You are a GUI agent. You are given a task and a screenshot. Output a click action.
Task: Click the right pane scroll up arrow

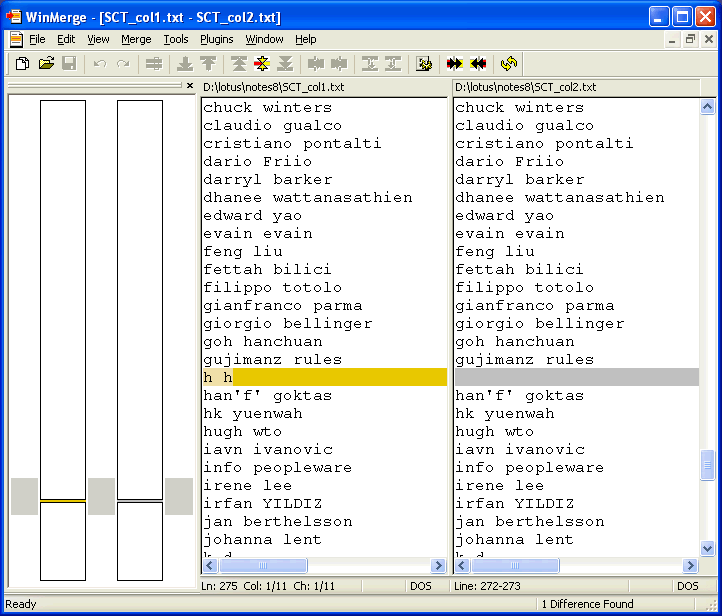point(707,107)
